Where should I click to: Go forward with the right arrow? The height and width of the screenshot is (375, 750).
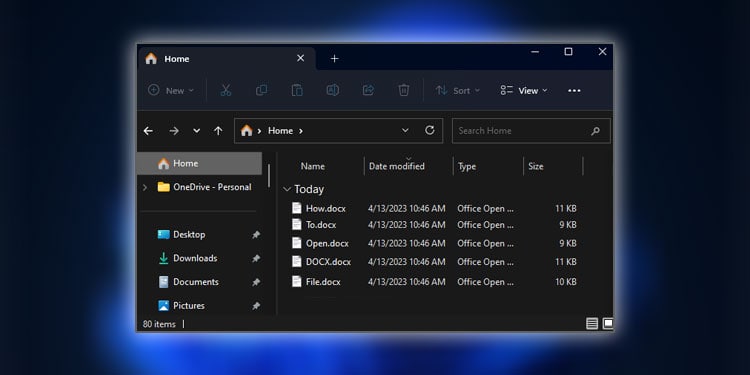point(174,131)
